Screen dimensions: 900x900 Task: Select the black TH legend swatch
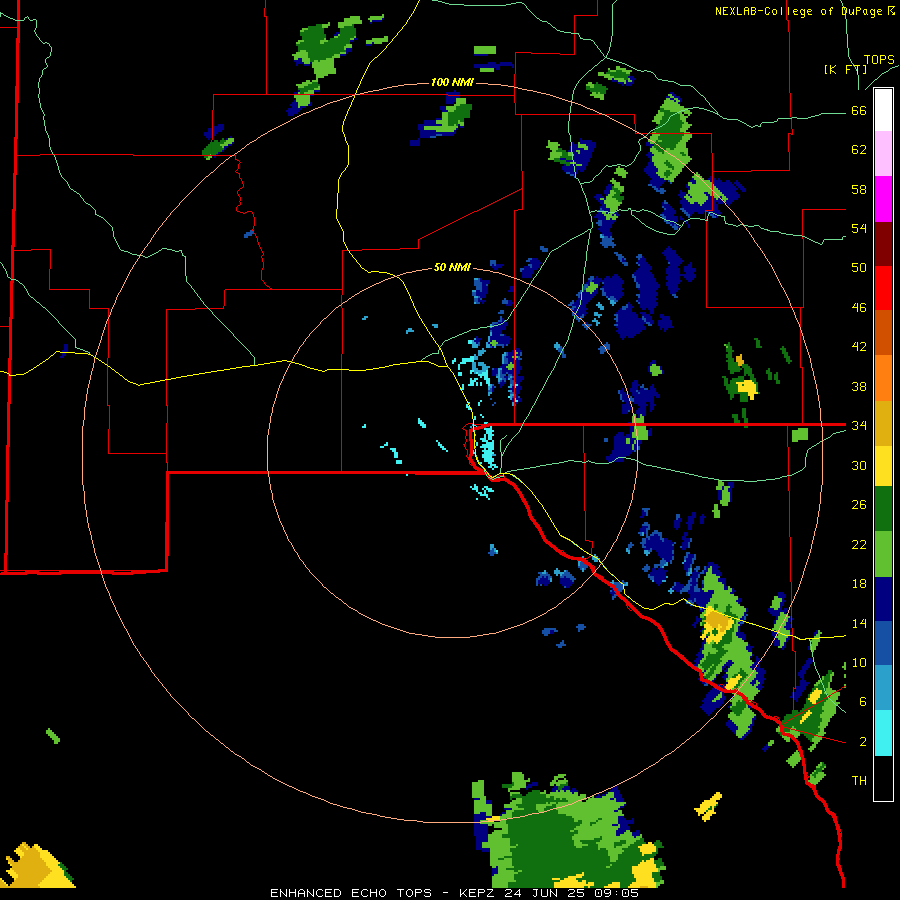883,778
